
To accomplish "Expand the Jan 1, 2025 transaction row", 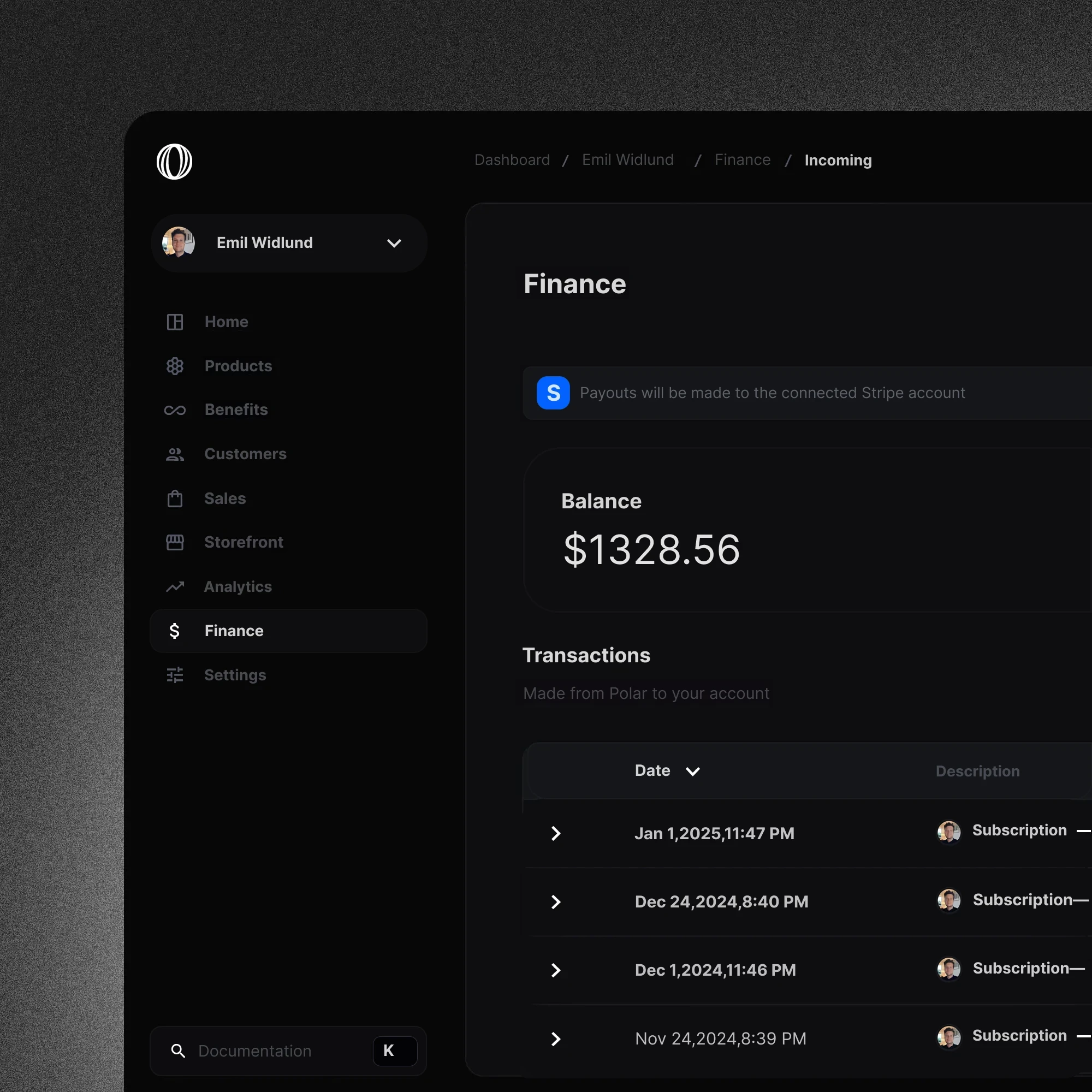I will point(556,833).
